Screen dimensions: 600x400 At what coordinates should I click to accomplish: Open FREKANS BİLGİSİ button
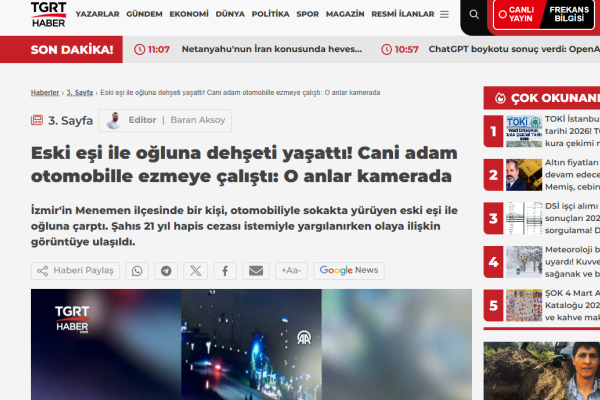[569, 14]
